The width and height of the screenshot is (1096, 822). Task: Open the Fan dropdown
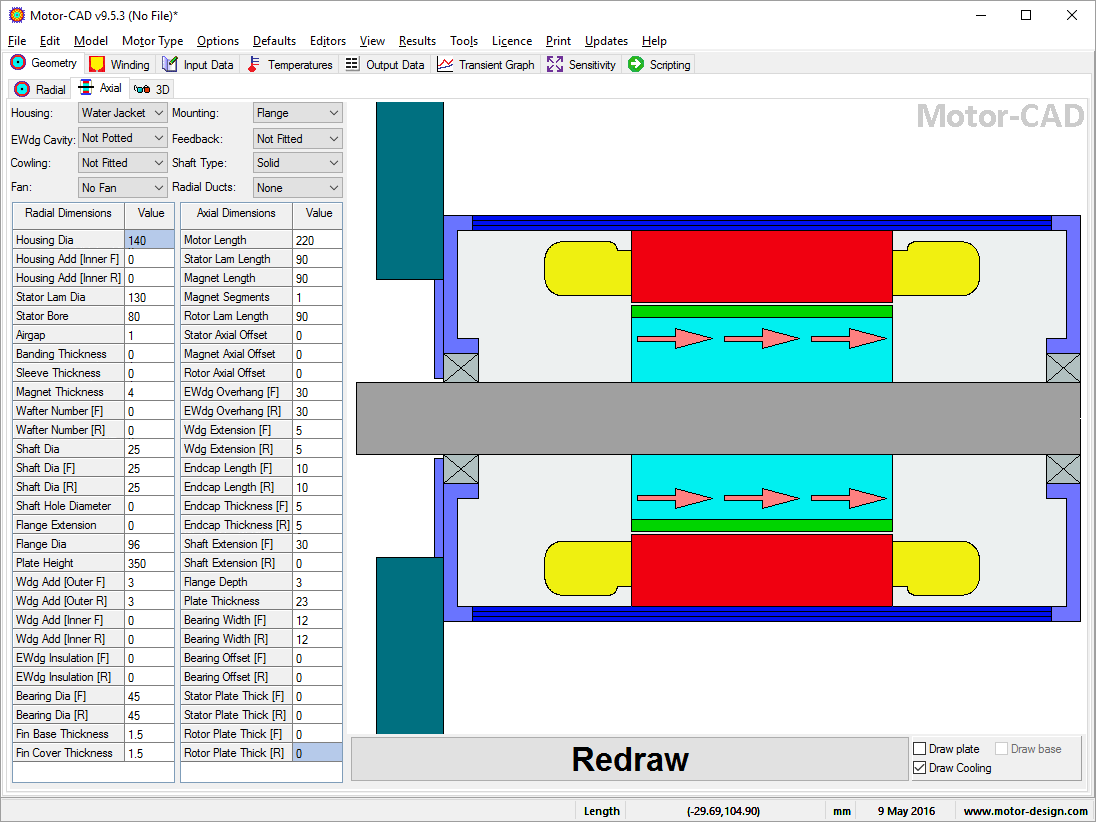click(x=122, y=187)
